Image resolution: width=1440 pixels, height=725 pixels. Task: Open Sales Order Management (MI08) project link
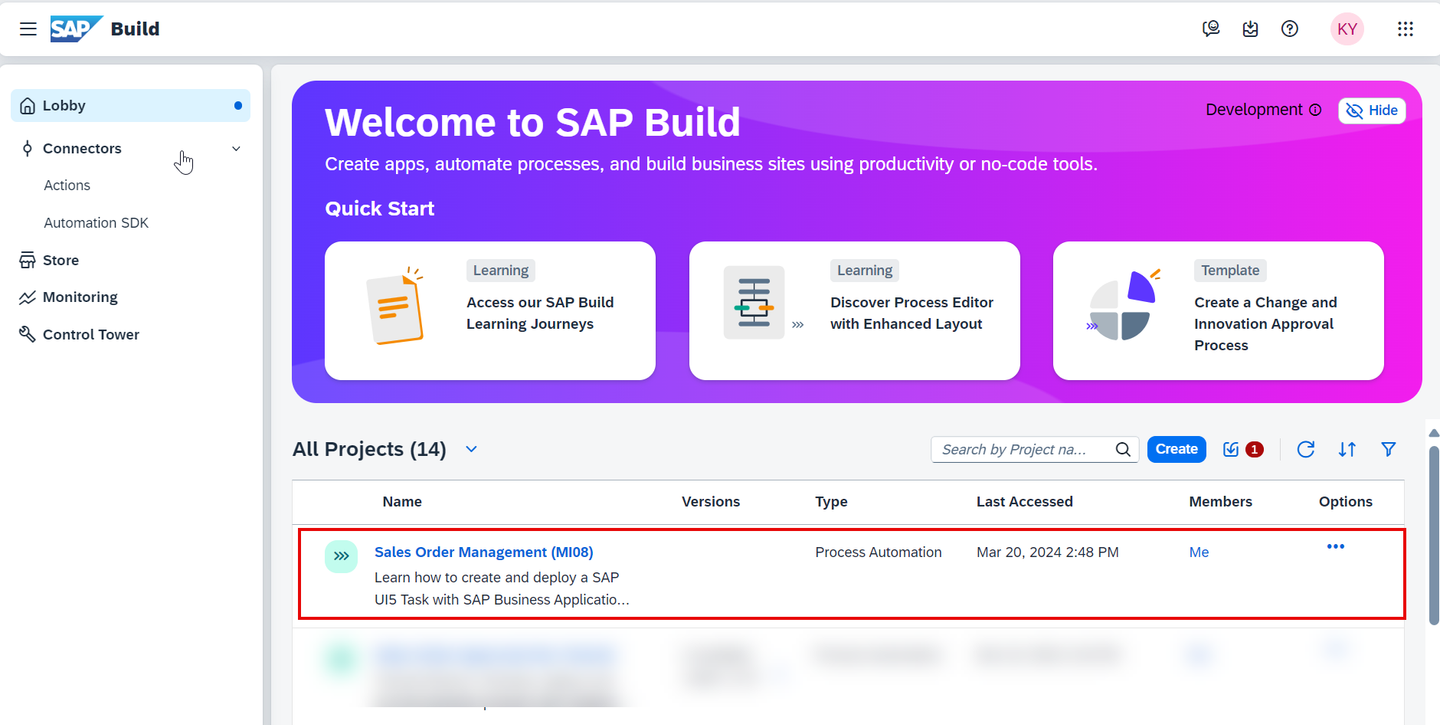[484, 552]
